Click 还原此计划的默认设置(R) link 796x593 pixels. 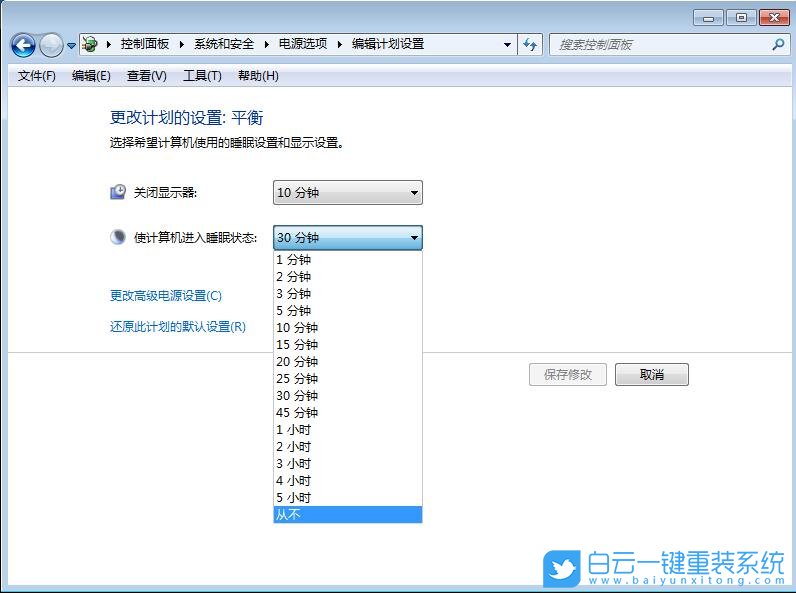point(178,326)
